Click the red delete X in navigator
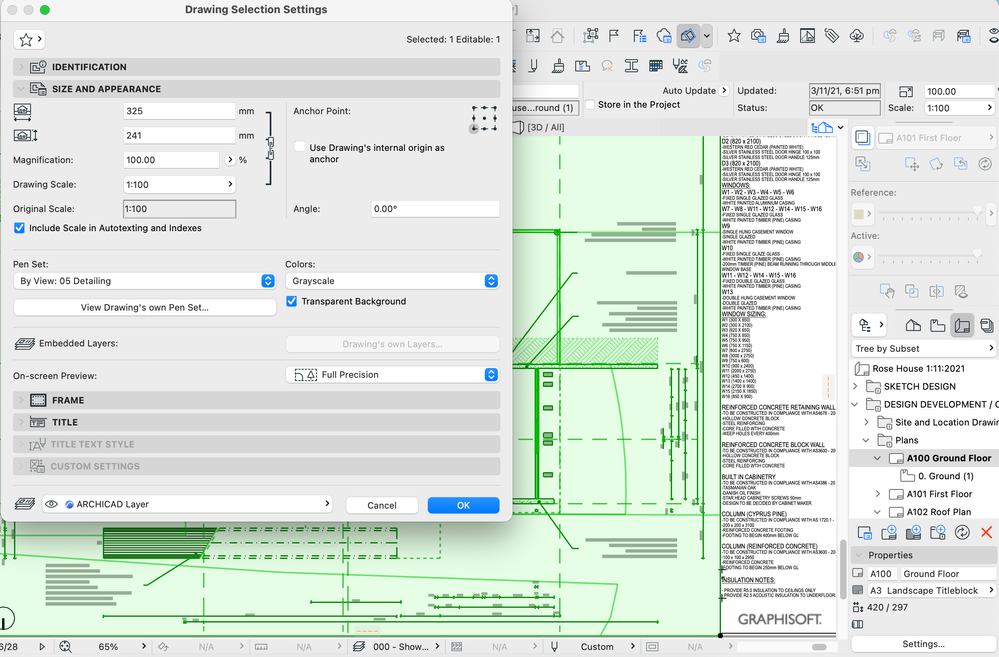999x657 pixels. click(x=987, y=533)
